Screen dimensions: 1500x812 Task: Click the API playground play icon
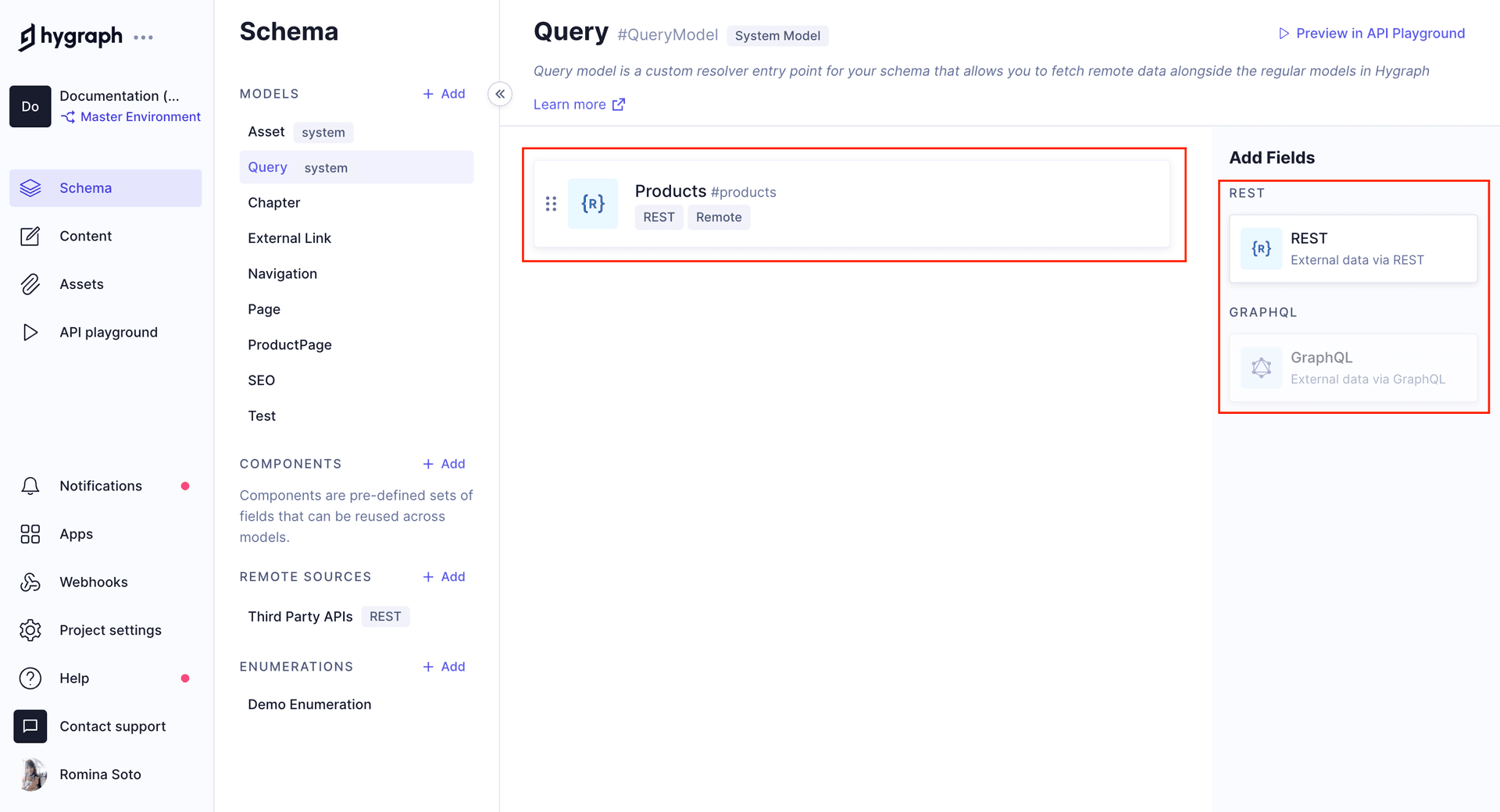pyautogui.click(x=30, y=333)
